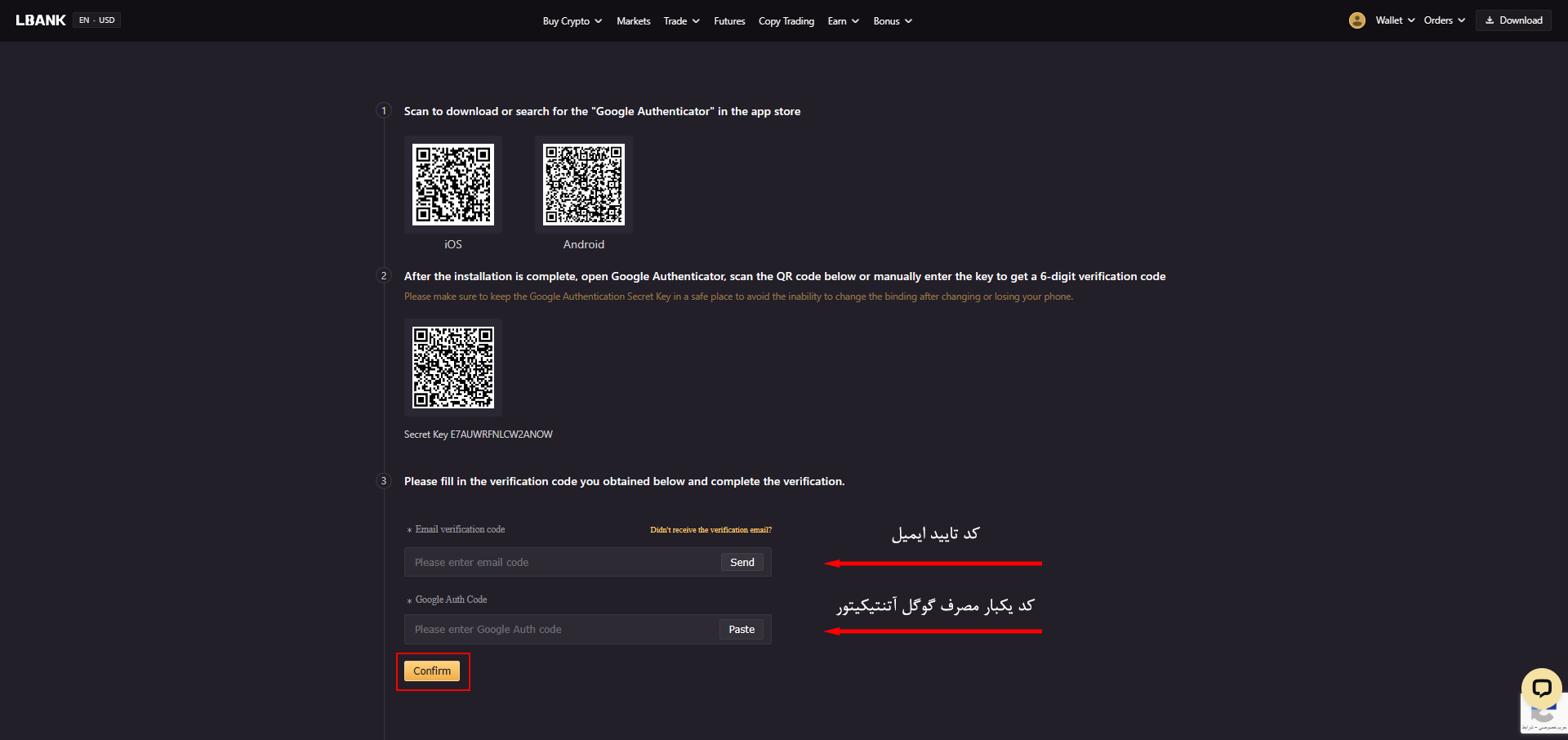Open the Markets page
The height and width of the screenshot is (740, 1568).
[633, 21]
